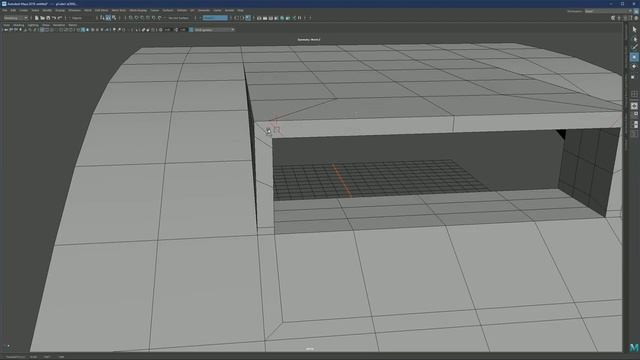
Task: Open the sRGB gamma view transform dropdown
Action: [x=215, y=30]
